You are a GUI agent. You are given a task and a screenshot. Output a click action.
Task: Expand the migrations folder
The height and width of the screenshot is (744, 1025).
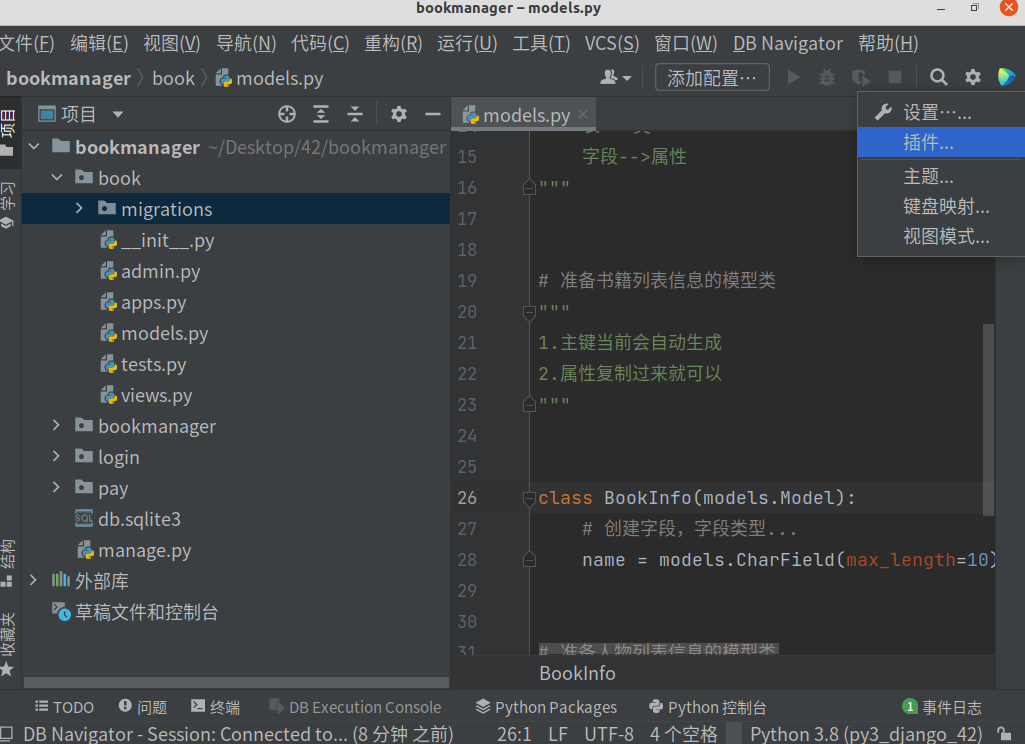tap(78, 209)
